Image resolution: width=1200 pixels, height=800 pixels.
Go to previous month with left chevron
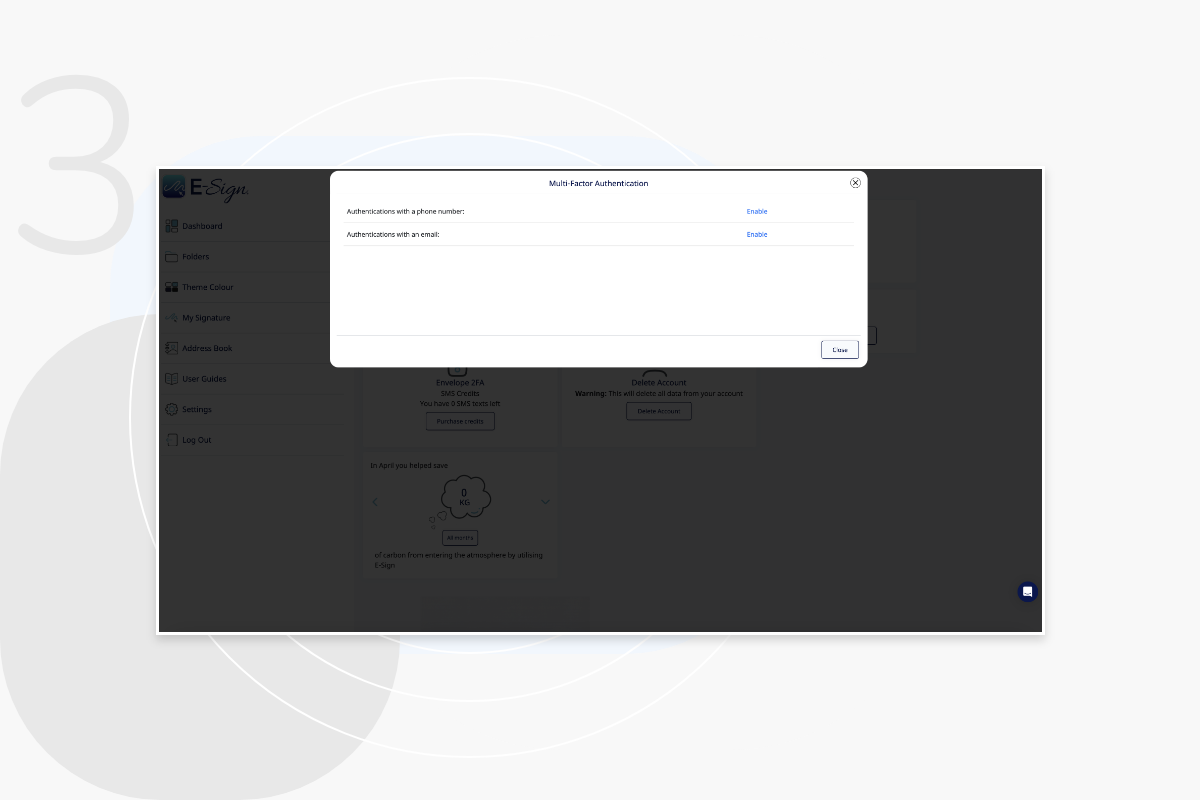point(375,502)
